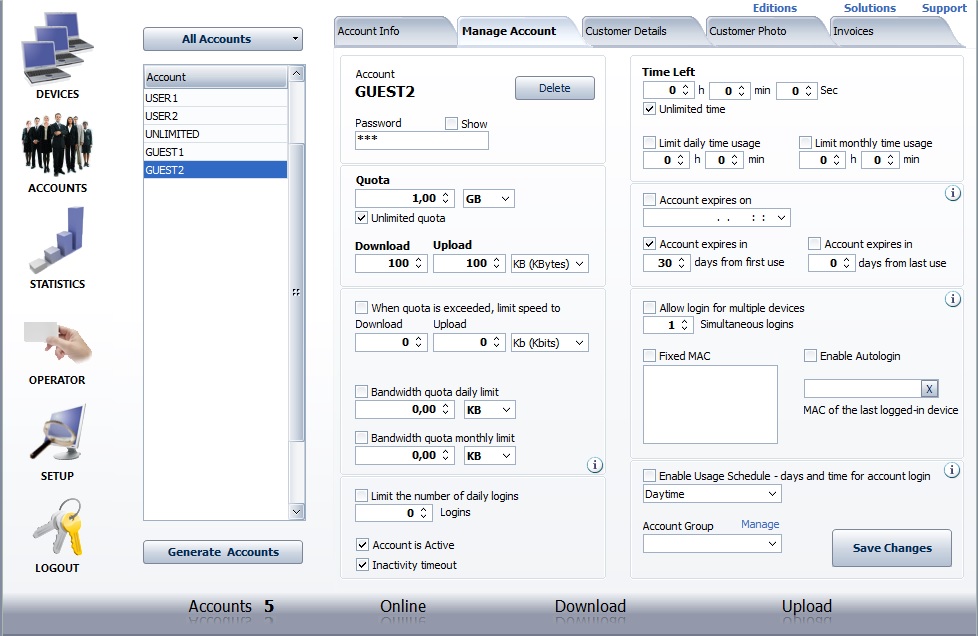Click the Logout keys icon

[x=57, y=528]
